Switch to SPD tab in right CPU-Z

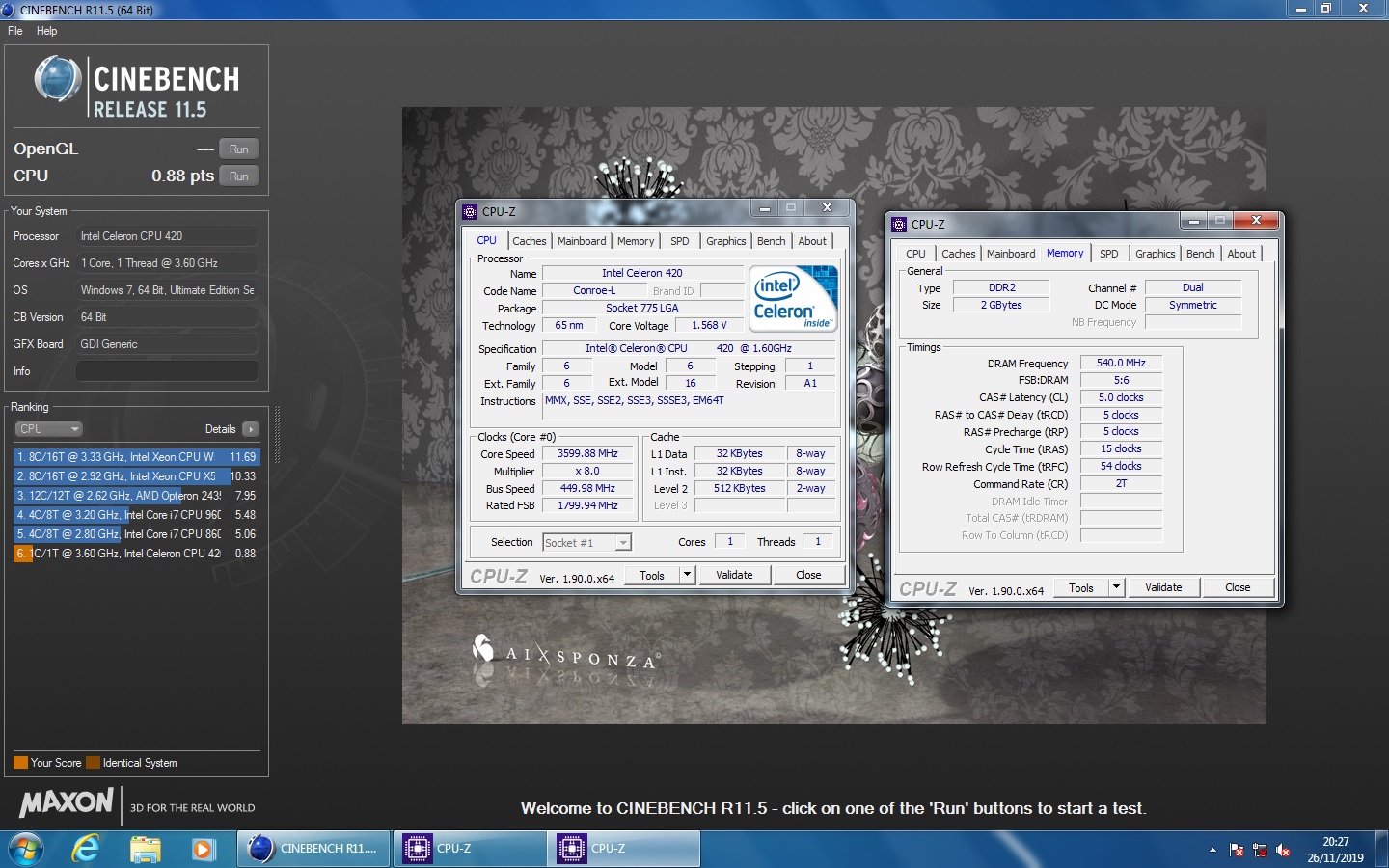(1109, 254)
